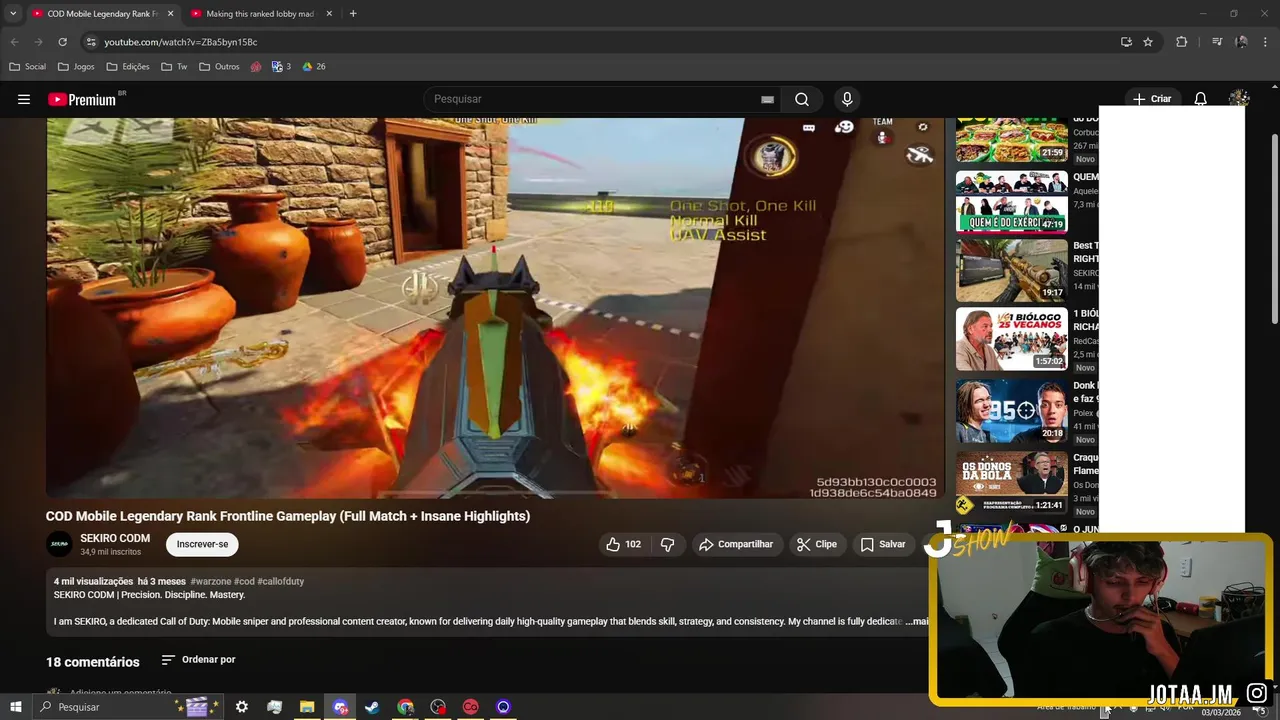
Task: Click the #callofduty hashtag
Action: point(281,581)
